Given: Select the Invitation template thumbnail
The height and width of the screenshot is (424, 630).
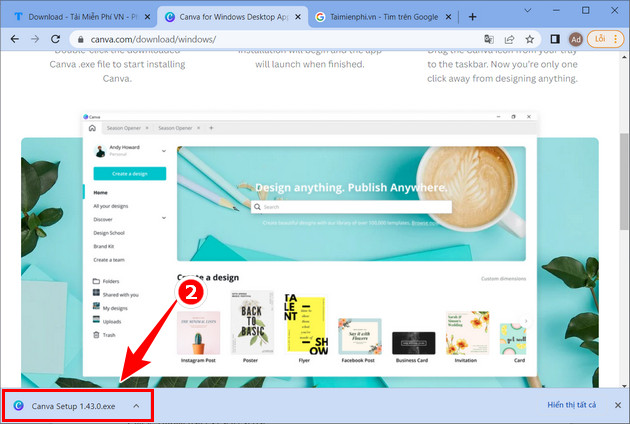Looking at the screenshot, I should [x=467, y=333].
